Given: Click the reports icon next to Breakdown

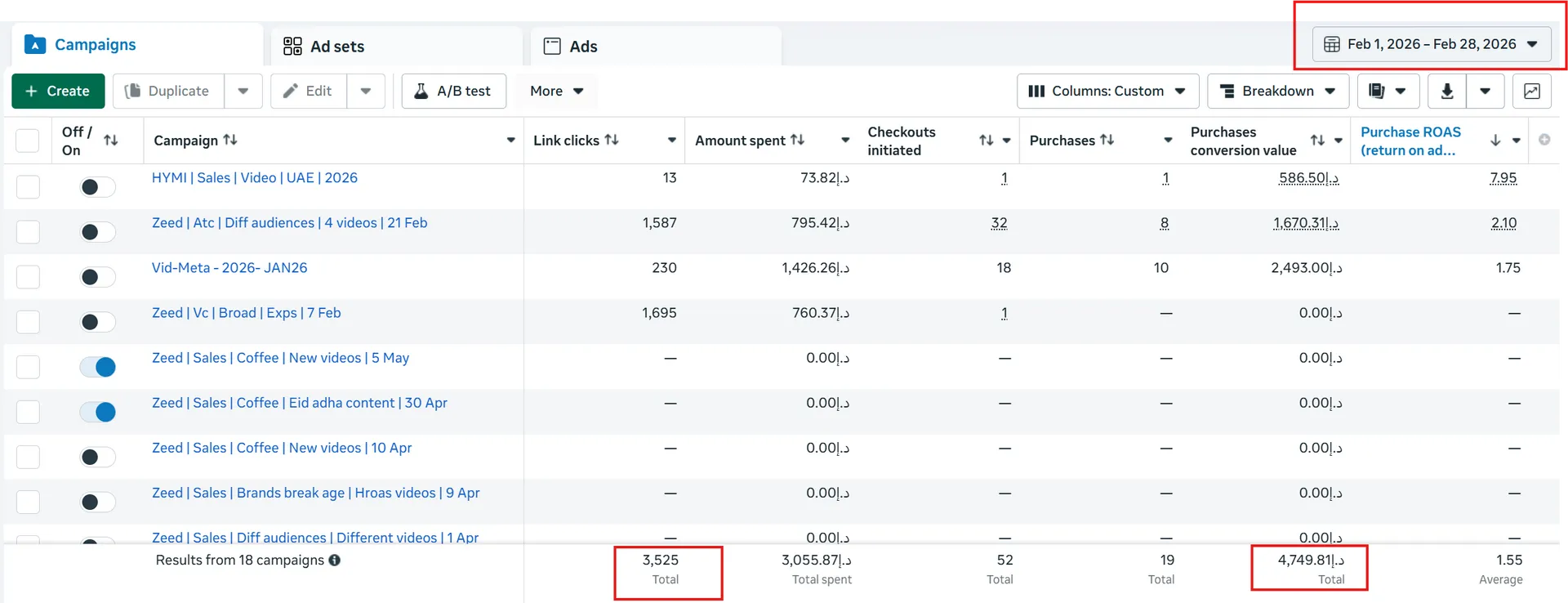Looking at the screenshot, I should [1377, 91].
